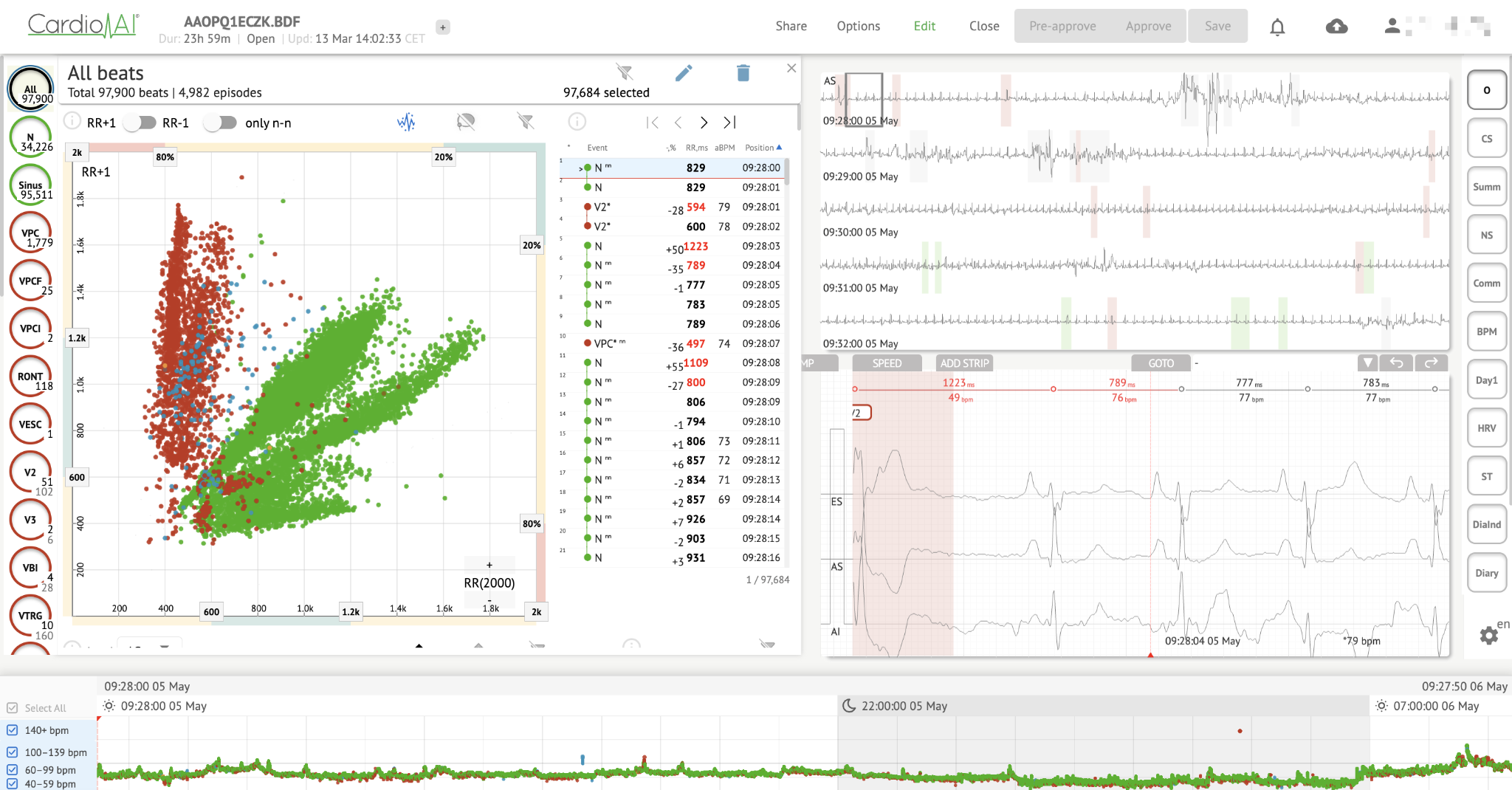Image resolution: width=1512 pixels, height=790 pixels.
Task: Enable the only n-n switch
Action: (220, 123)
